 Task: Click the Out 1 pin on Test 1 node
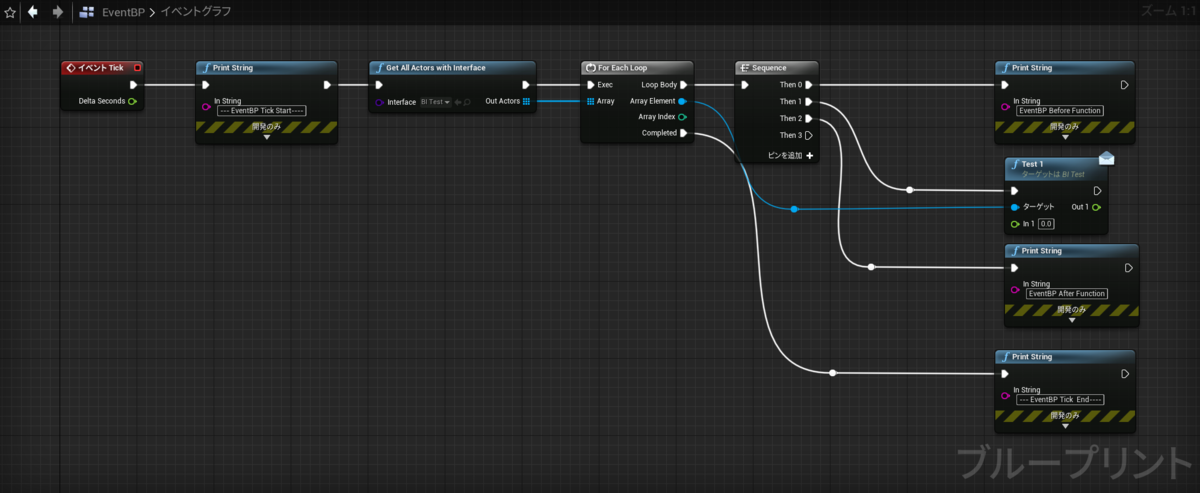[1097, 207]
